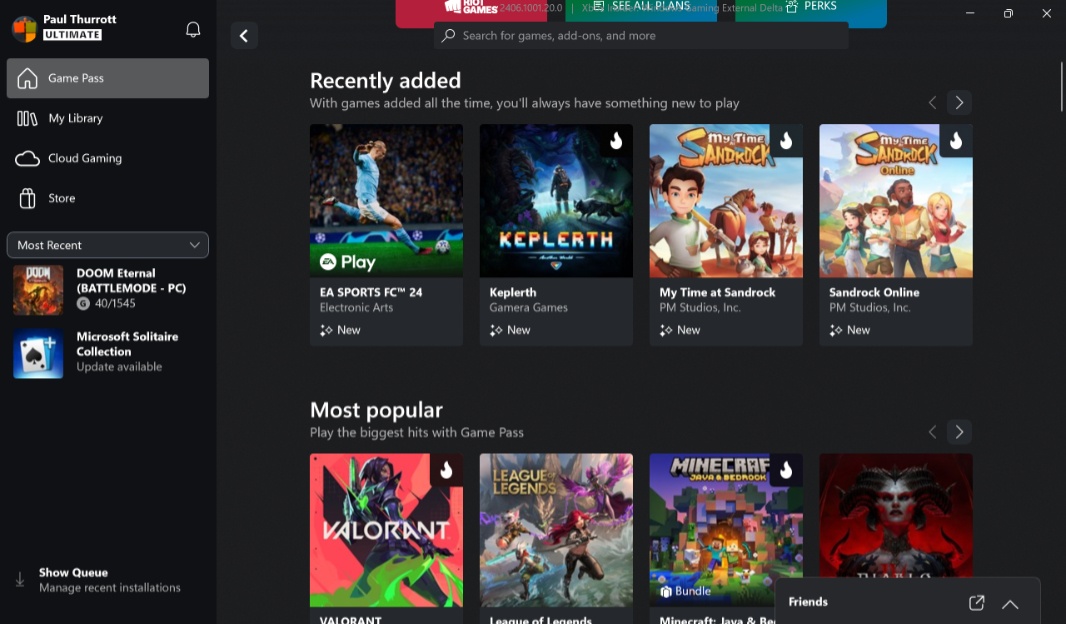Click the DOOM Eternal game icon
Screen dimensions: 1066x624
click(38, 290)
